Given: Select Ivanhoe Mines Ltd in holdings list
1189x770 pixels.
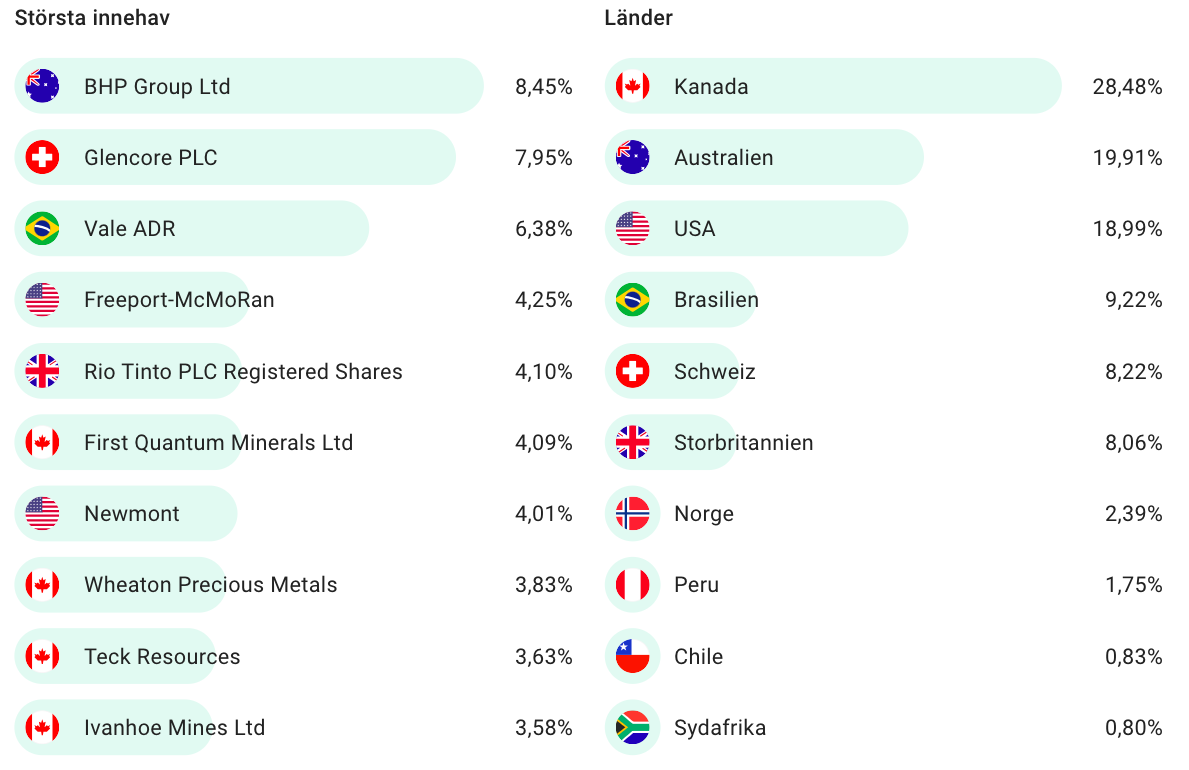Looking at the screenshot, I should pos(174,728).
